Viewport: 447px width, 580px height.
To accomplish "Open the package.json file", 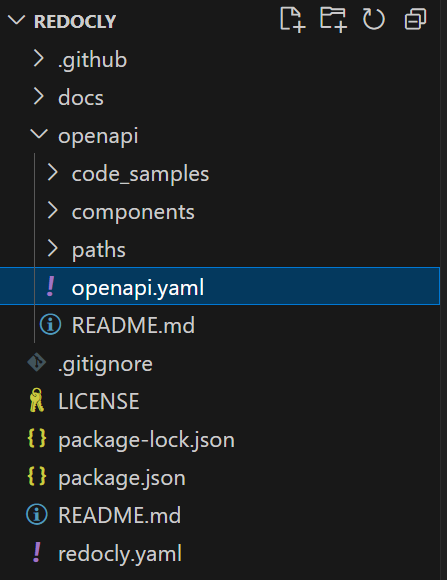I will (220, 477).
